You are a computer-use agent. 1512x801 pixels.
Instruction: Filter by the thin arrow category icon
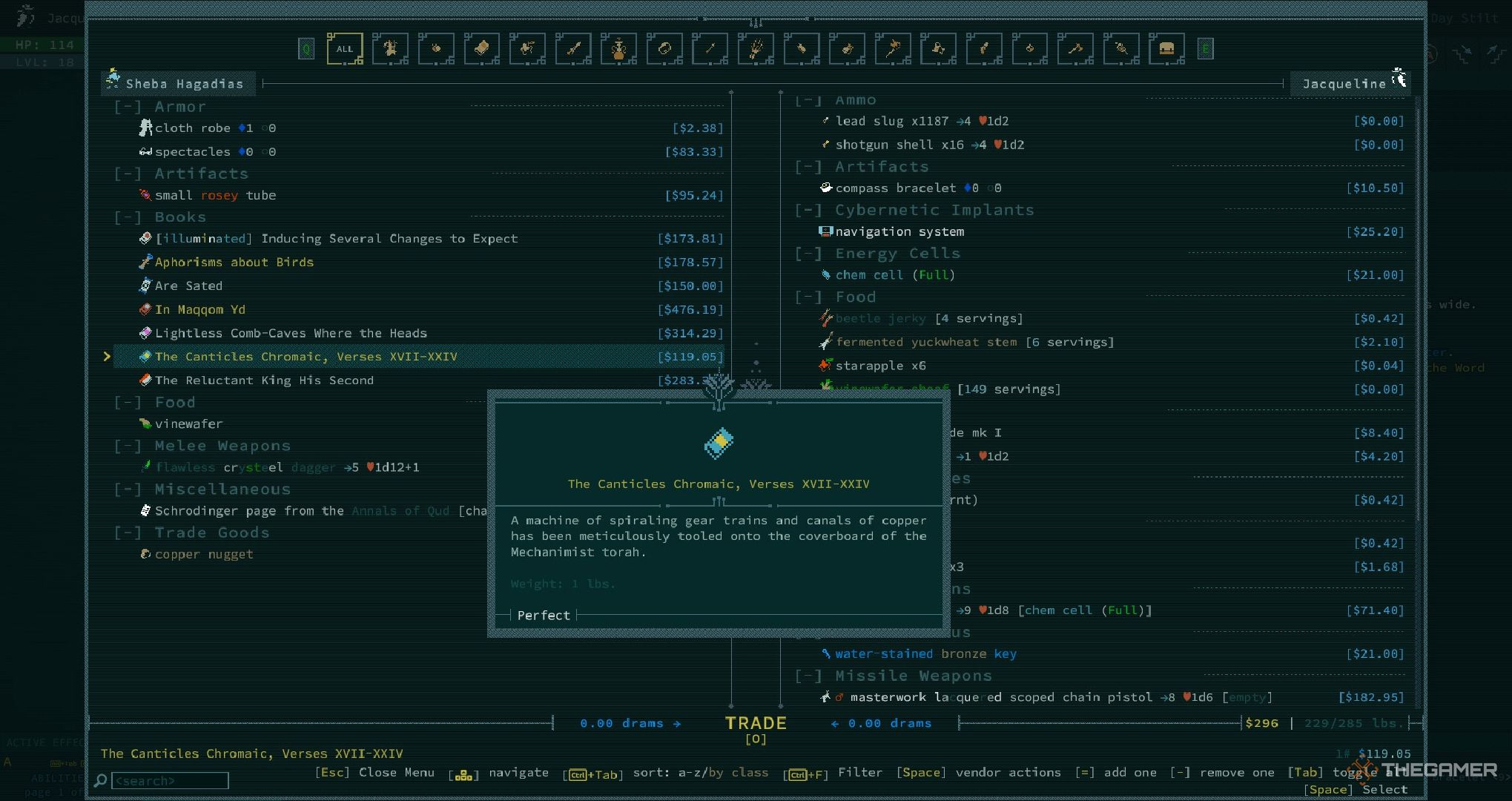coord(710,49)
